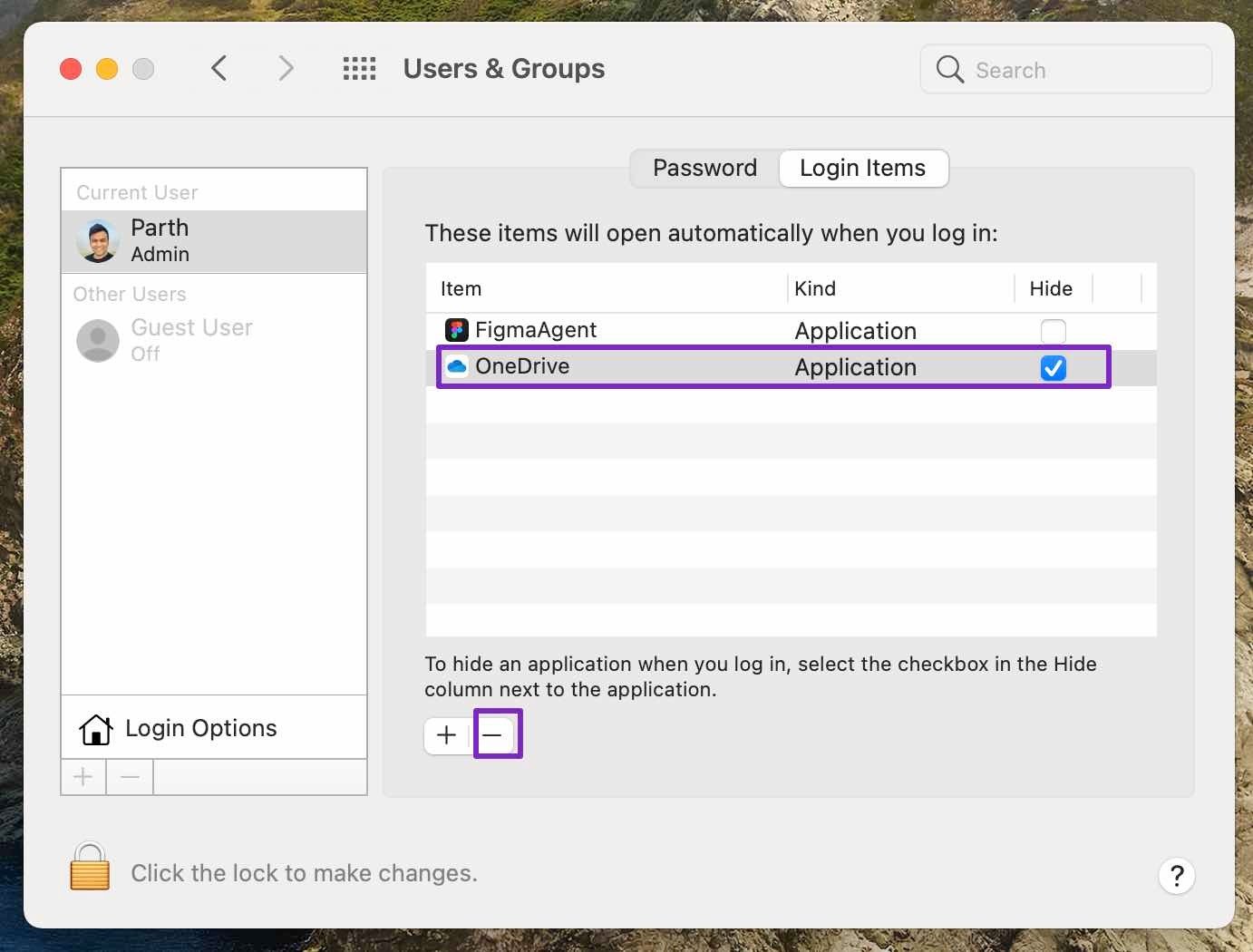The width and height of the screenshot is (1253, 952).
Task: Click Parth's profile picture
Action: point(98,241)
